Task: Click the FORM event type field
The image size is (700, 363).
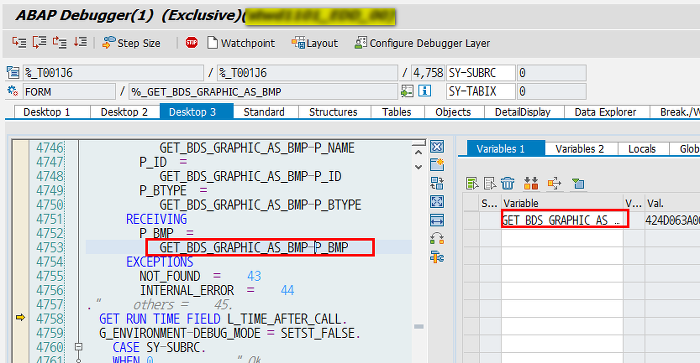Action: tap(69, 92)
